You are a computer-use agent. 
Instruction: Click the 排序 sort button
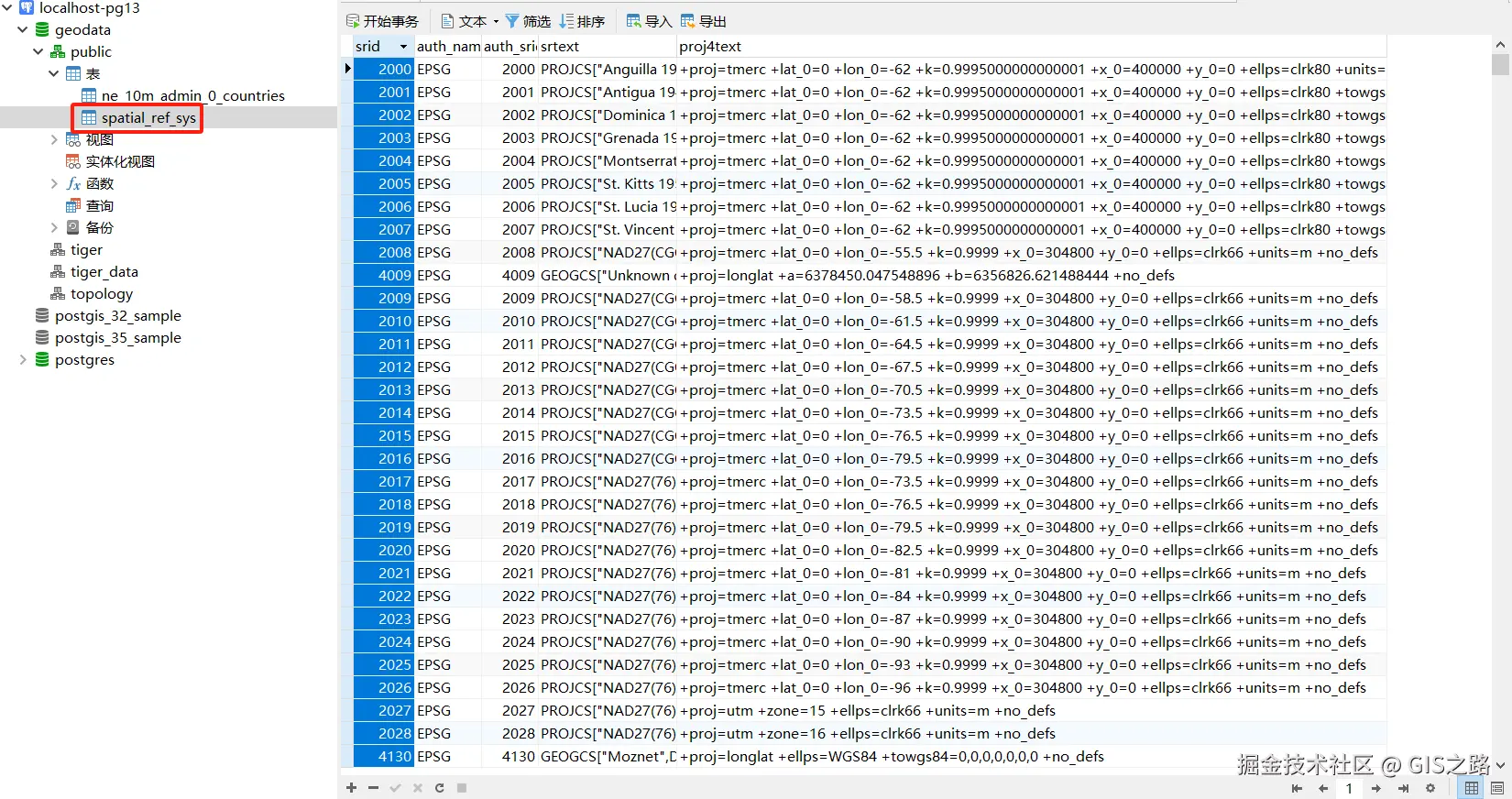(x=583, y=21)
